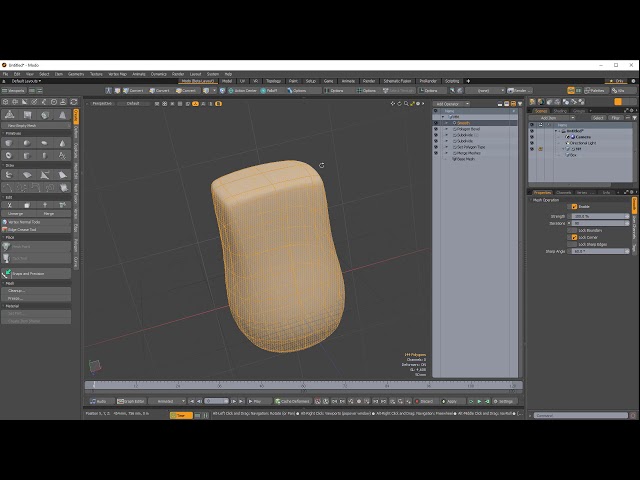Click the Cleanup... button

[36, 291]
